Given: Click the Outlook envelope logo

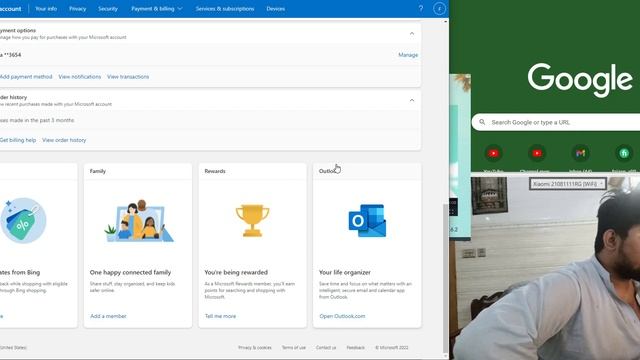Looking at the screenshot, I should point(367,220).
